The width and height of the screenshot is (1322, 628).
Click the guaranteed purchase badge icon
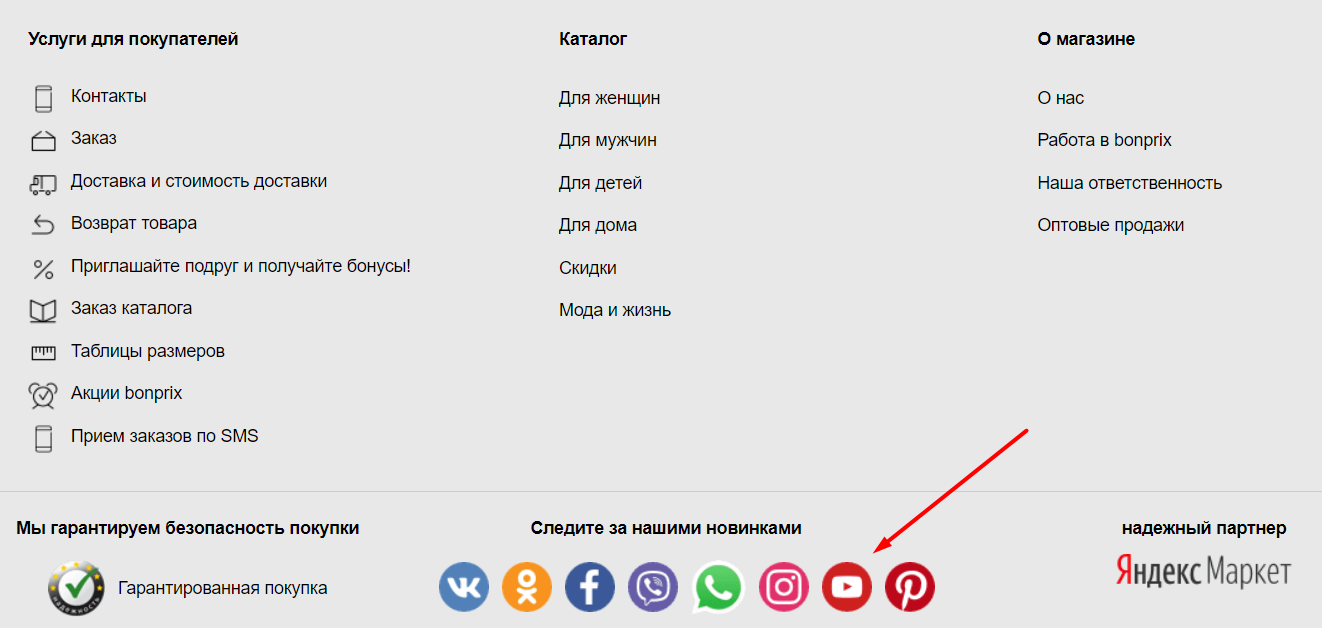[x=76, y=588]
